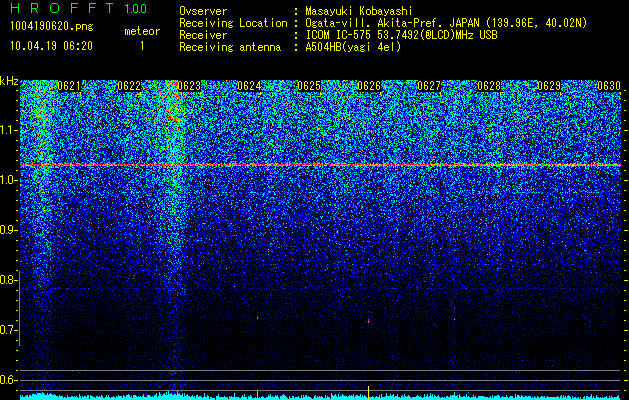Click the 0622 time marker
Image resolution: width=629 pixels, height=400 pixels.
click(129, 86)
